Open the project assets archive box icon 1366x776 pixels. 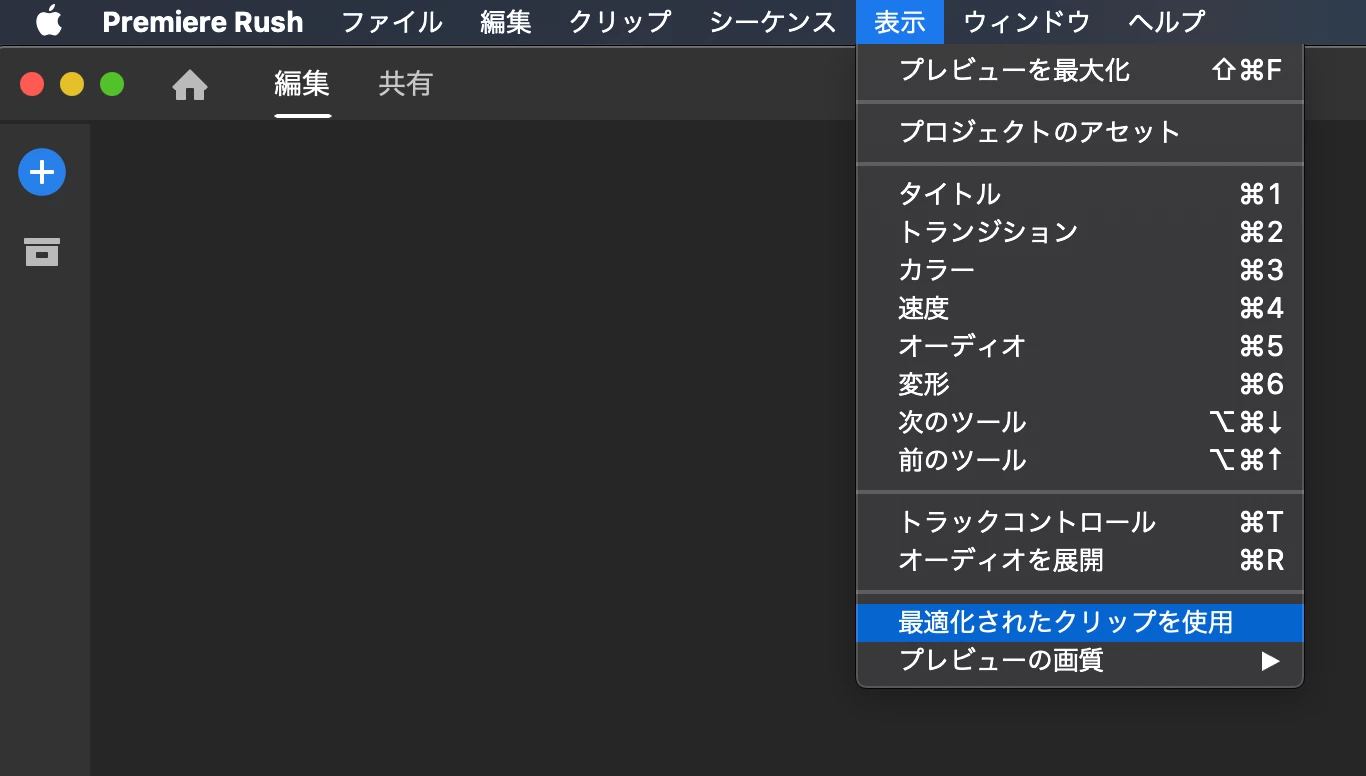pyautogui.click(x=42, y=252)
